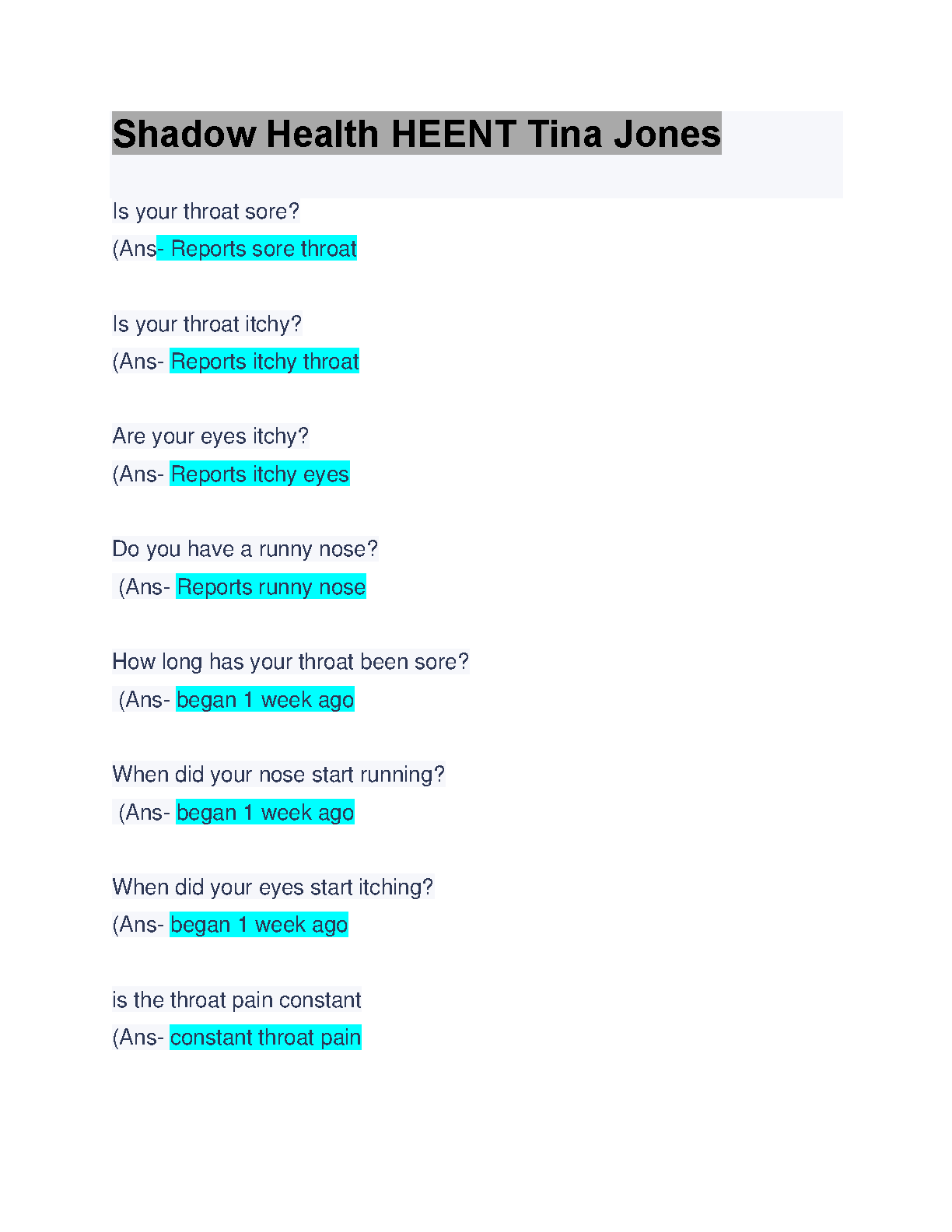Click the question 'Is your throat sore?'
This screenshot has width=952, height=1232.
tap(206, 212)
